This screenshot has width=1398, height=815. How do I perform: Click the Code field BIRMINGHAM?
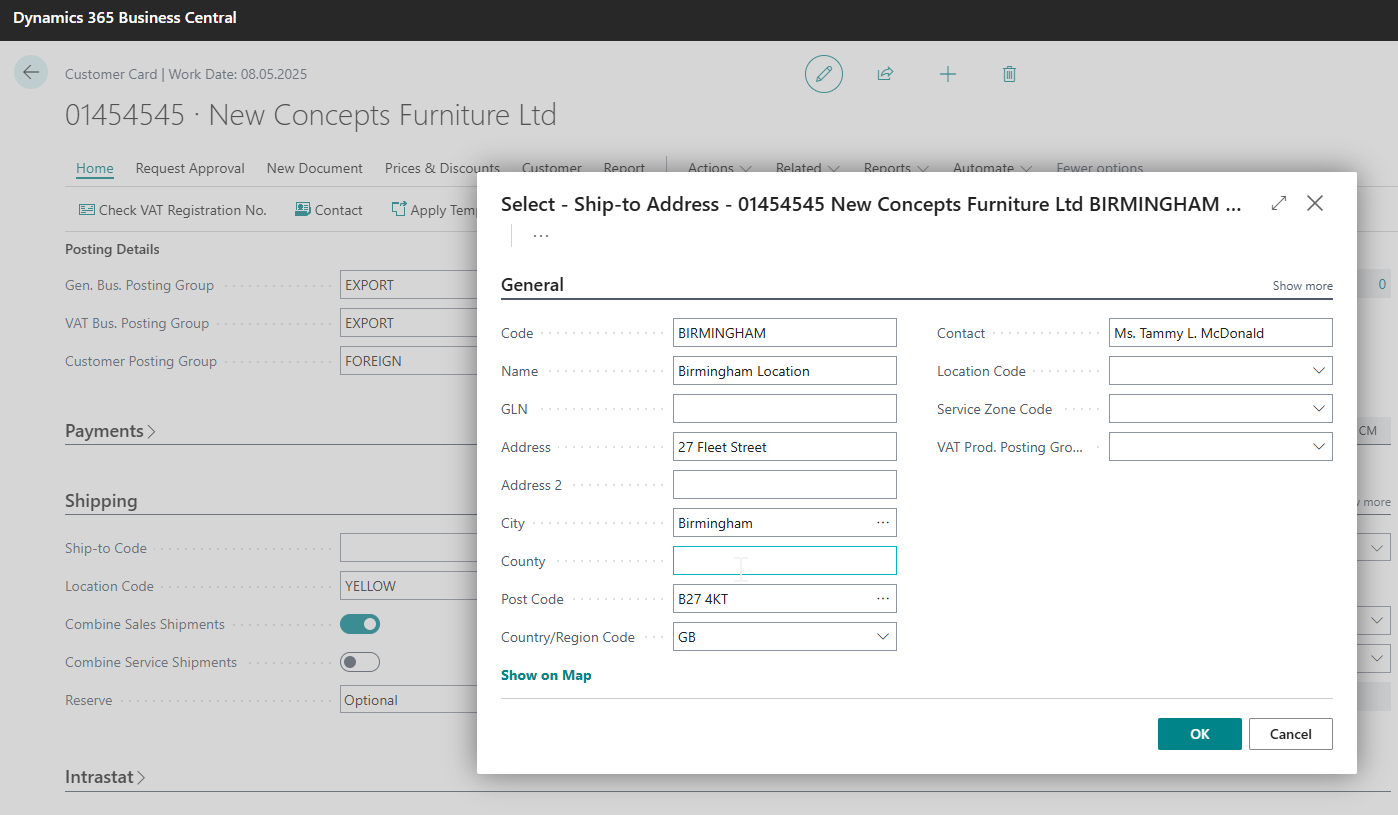(785, 333)
